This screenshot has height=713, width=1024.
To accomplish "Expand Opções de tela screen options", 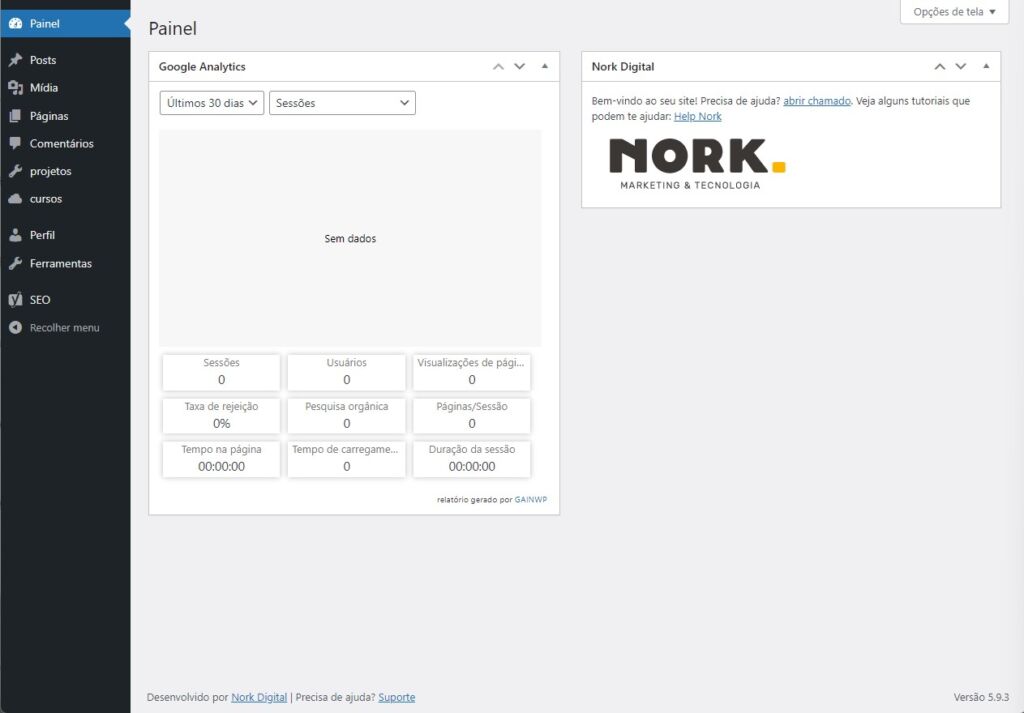I will coord(954,12).
